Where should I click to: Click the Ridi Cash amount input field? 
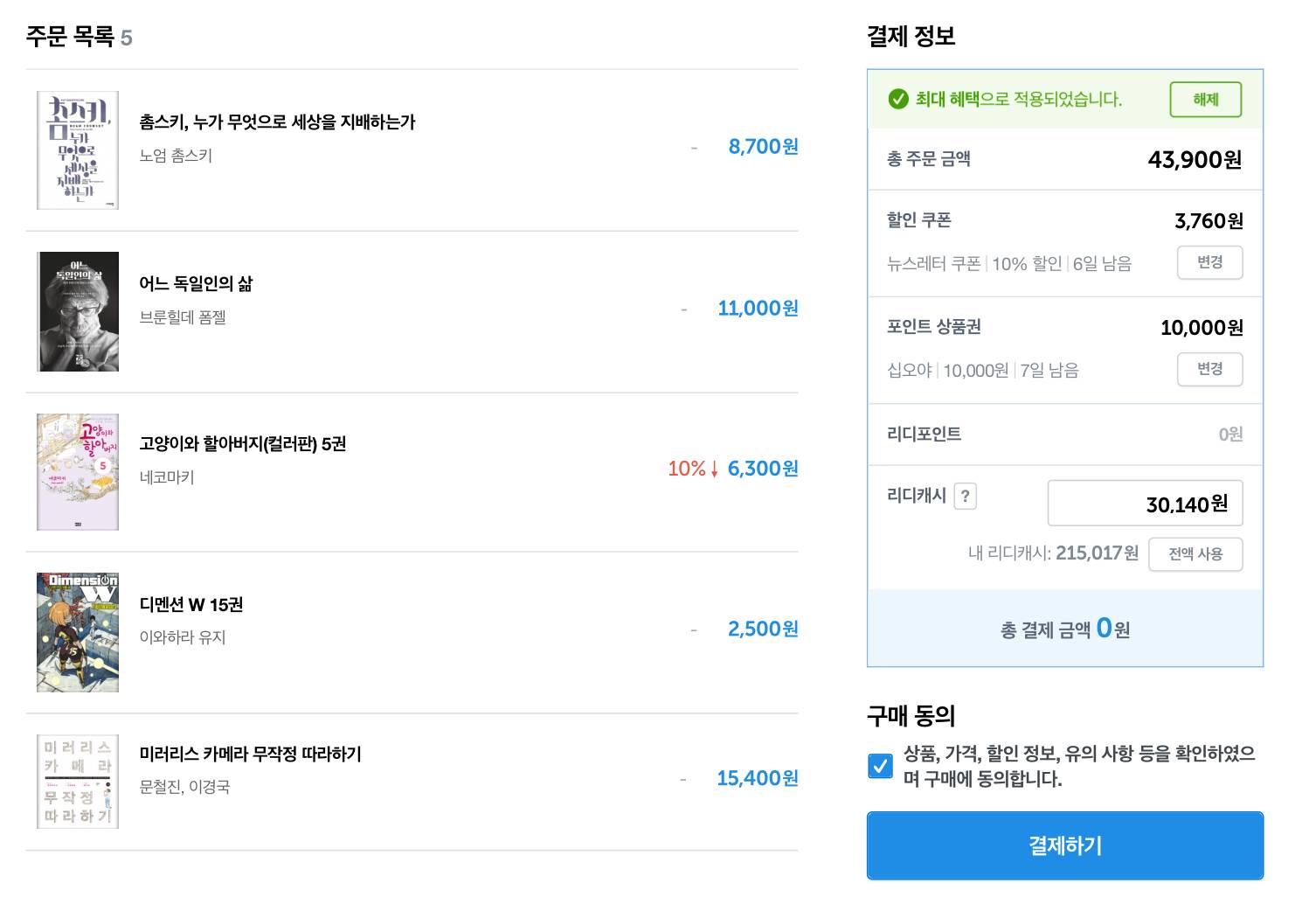coord(1145,504)
